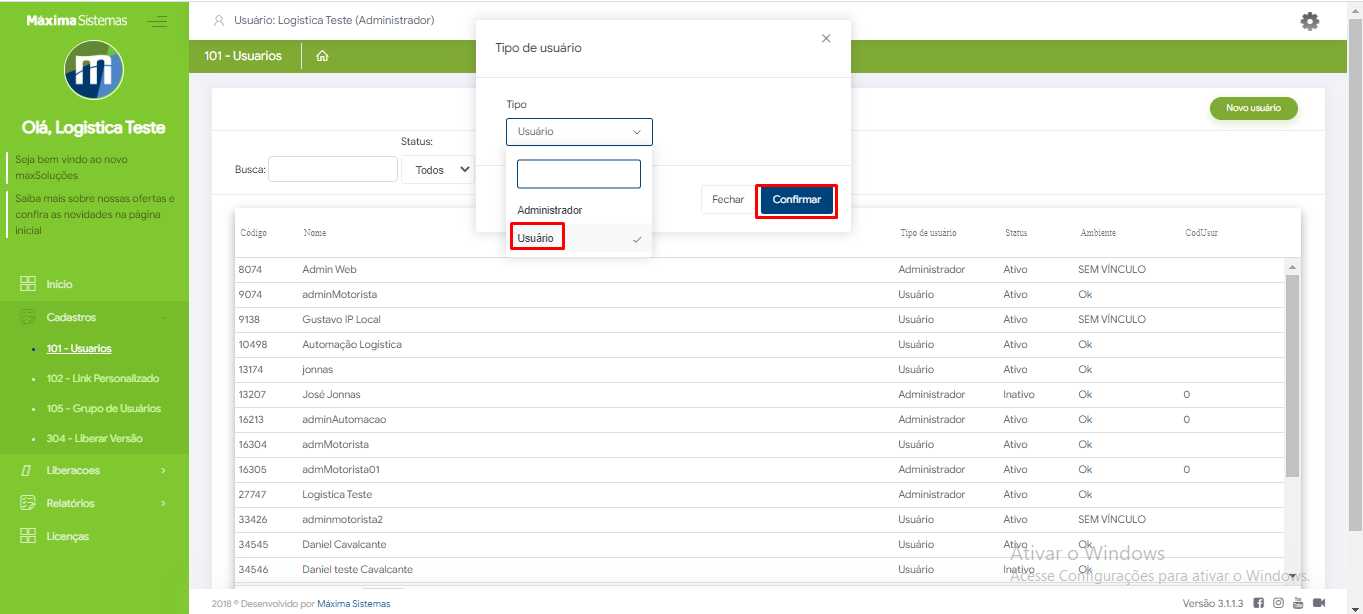1363x614 pixels.
Task: Select the Gustavo IP Local user name
Action: tap(341, 320)
